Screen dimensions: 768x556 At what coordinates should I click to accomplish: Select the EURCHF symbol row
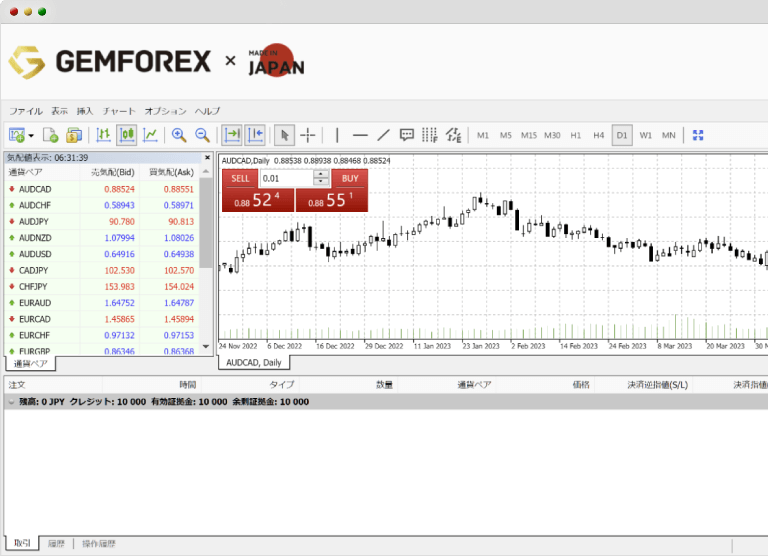102,335
